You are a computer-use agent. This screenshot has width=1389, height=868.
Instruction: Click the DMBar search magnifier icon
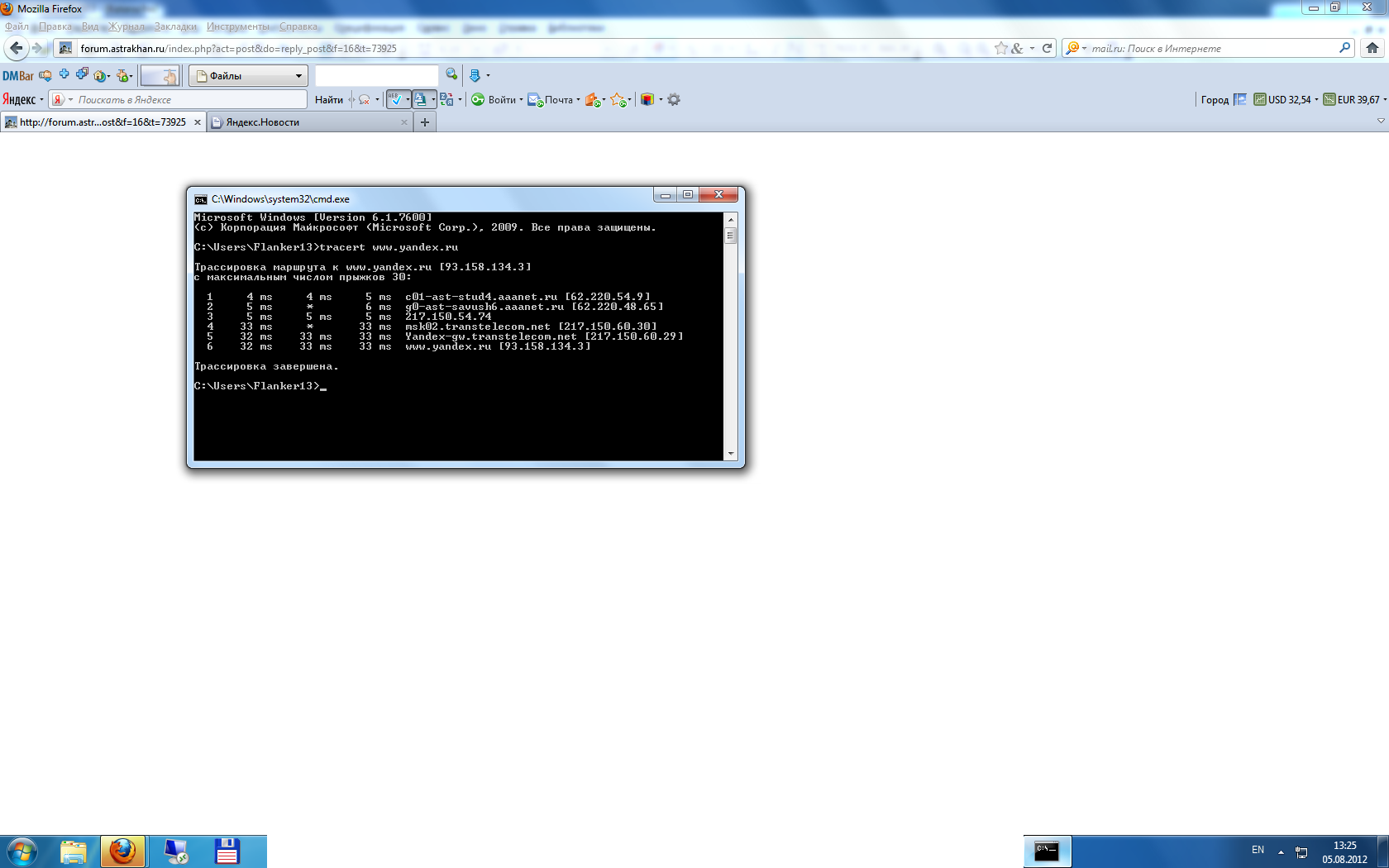451,74
